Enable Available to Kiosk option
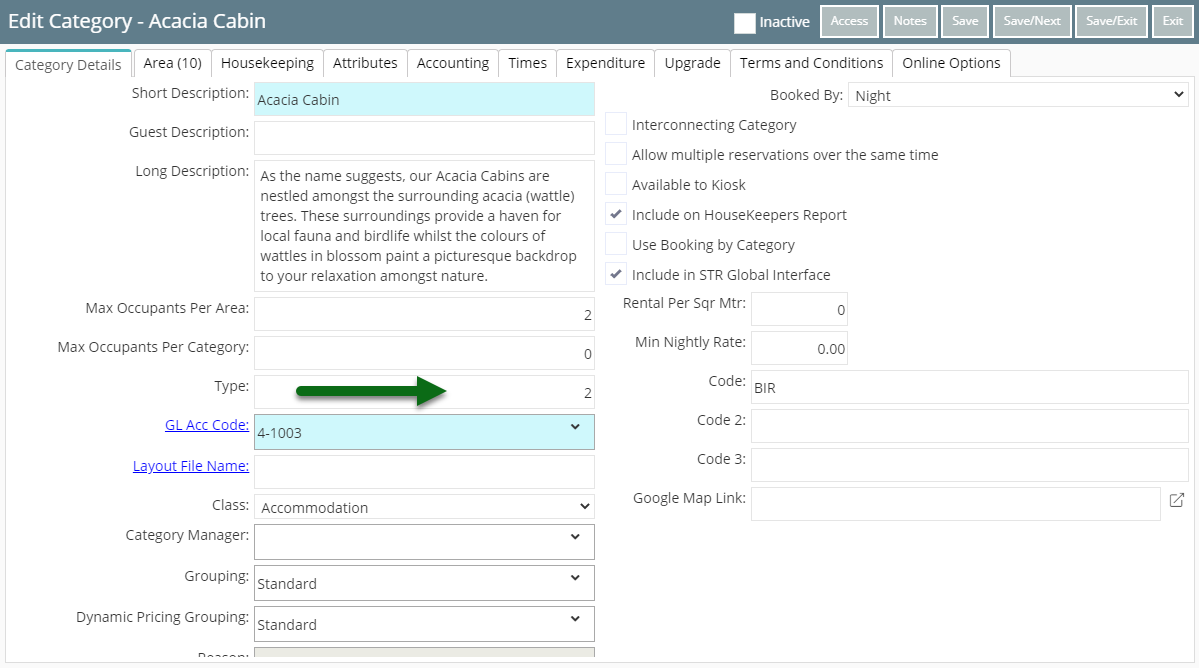The height and width of the screenshot is (668, 1199). click(616, 184)
